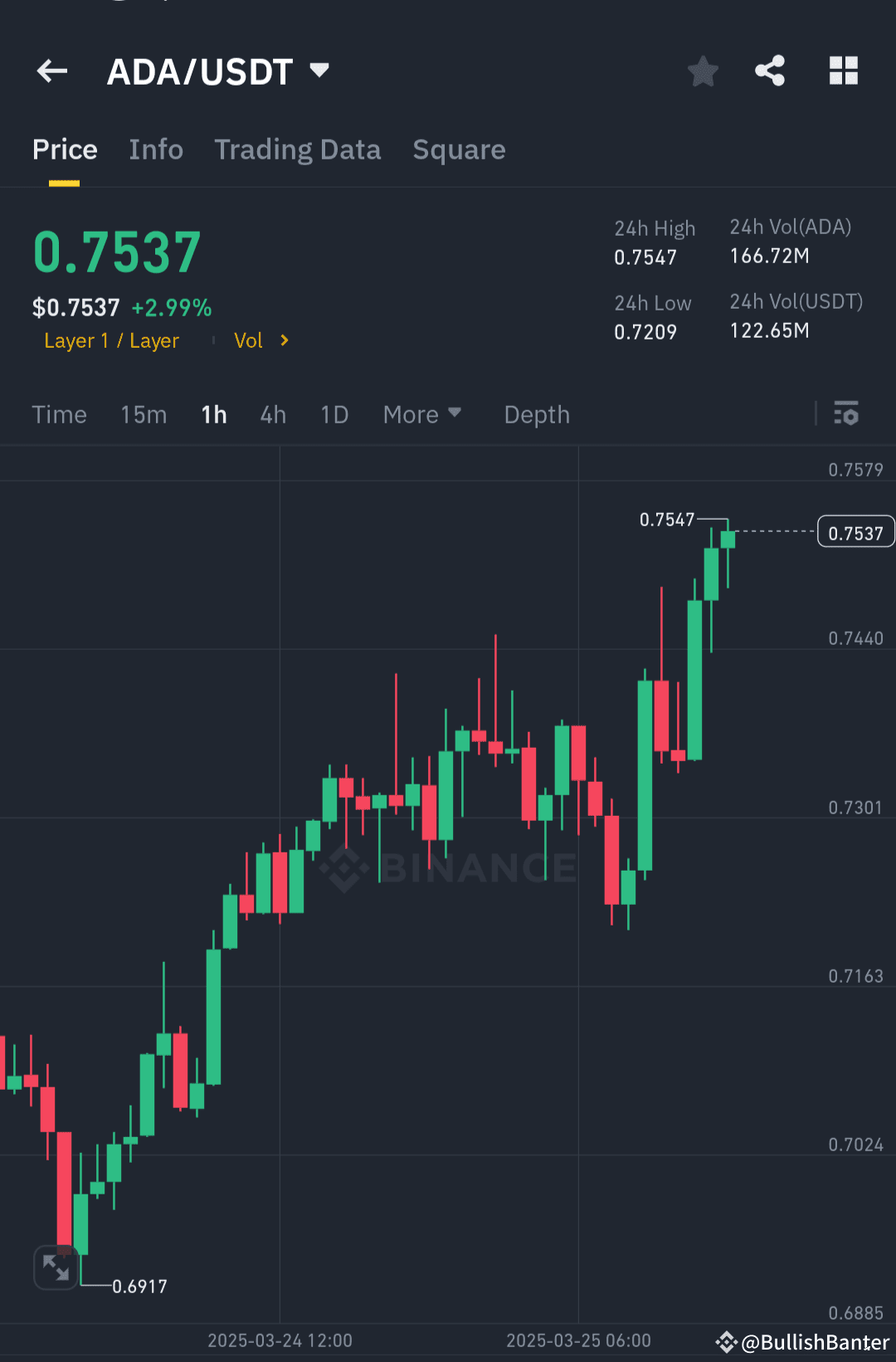Select the 15m candle interval

pyautogui.click(x=143, y=414)
